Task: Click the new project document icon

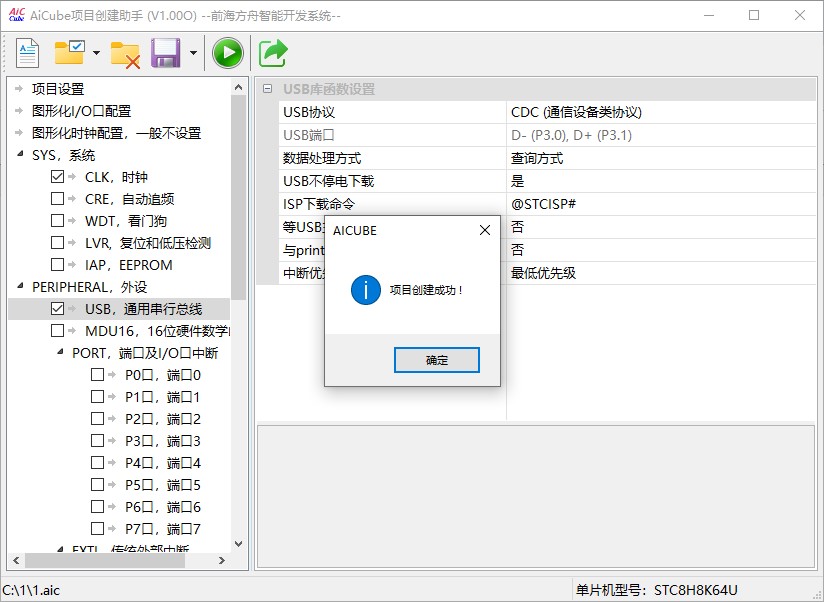Action: (x=27, y=53)
